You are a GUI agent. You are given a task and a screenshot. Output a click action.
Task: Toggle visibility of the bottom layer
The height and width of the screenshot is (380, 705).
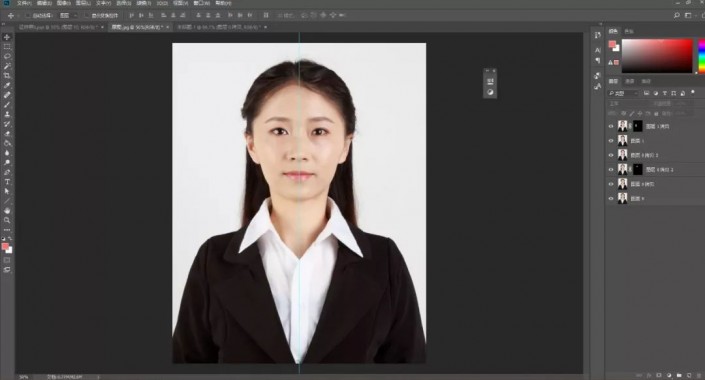click(611, 198)
